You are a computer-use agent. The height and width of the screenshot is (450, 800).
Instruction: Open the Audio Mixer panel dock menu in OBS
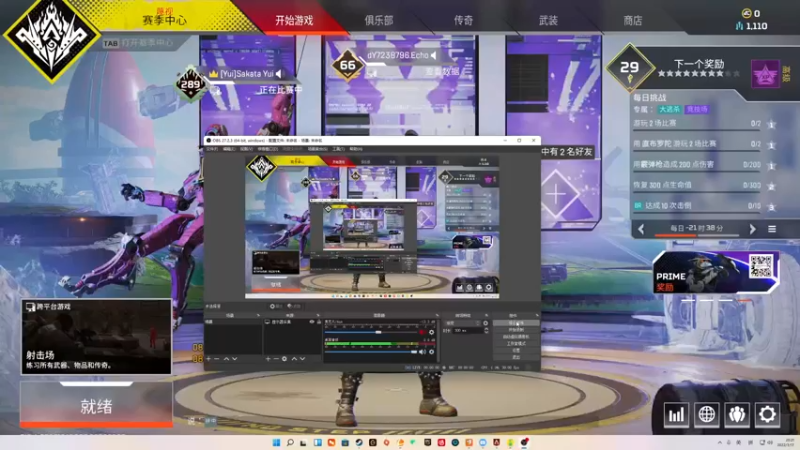[x=437, y=315]
